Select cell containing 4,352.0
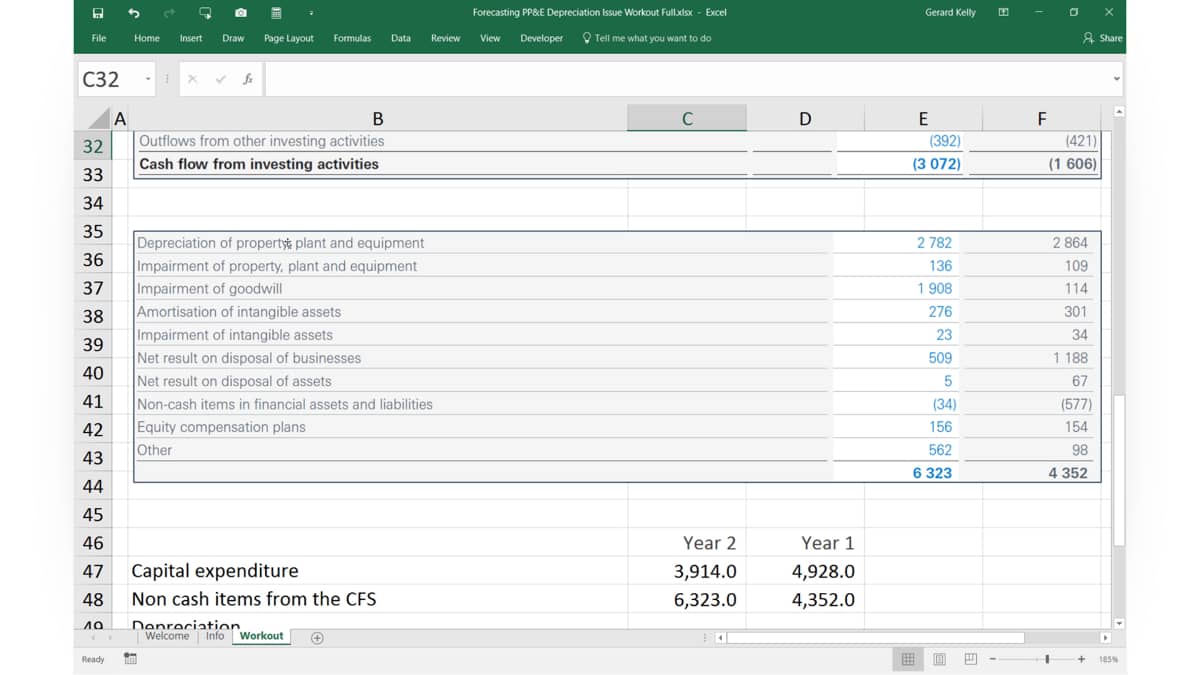Viewport: 1200px width, 675px height. click(x=805, y=600)
